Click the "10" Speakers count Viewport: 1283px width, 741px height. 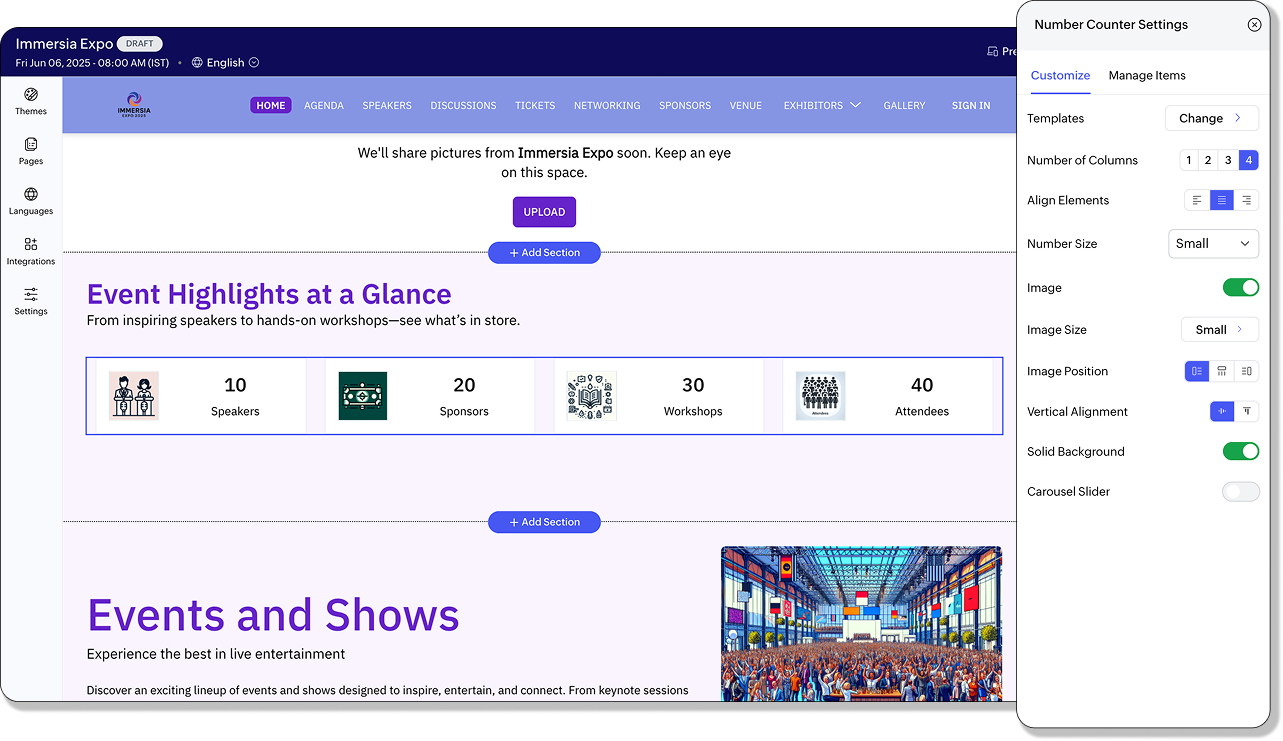coord(235,385)
